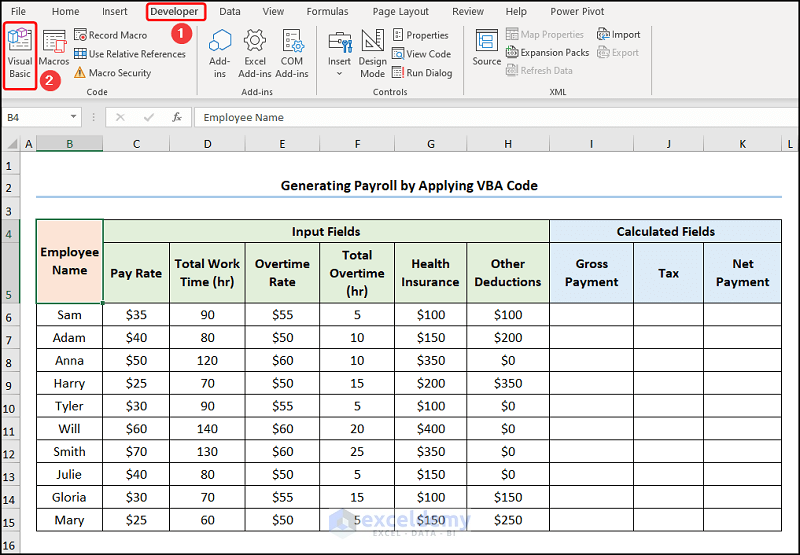Open the Formulas ribbon tab
This screenshot has height=555, width=800.
click(x=327, y=12)
